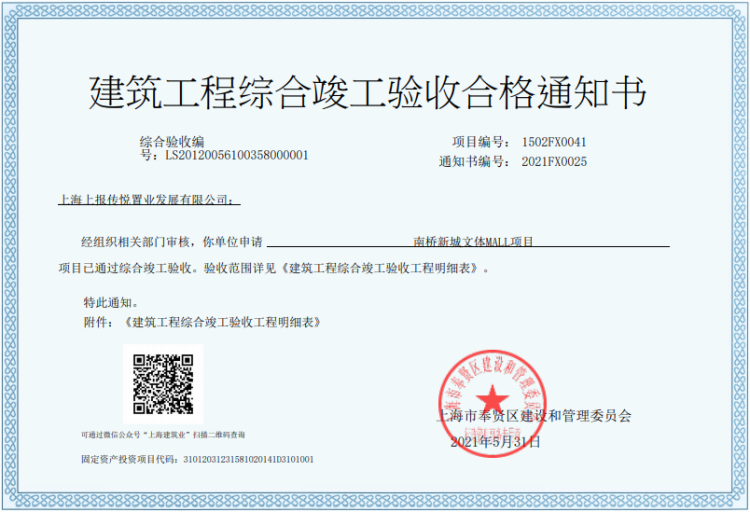Click the 通知书编号 label
The height and width of the screenshot is (512, 750).
(x=469, y=161)
